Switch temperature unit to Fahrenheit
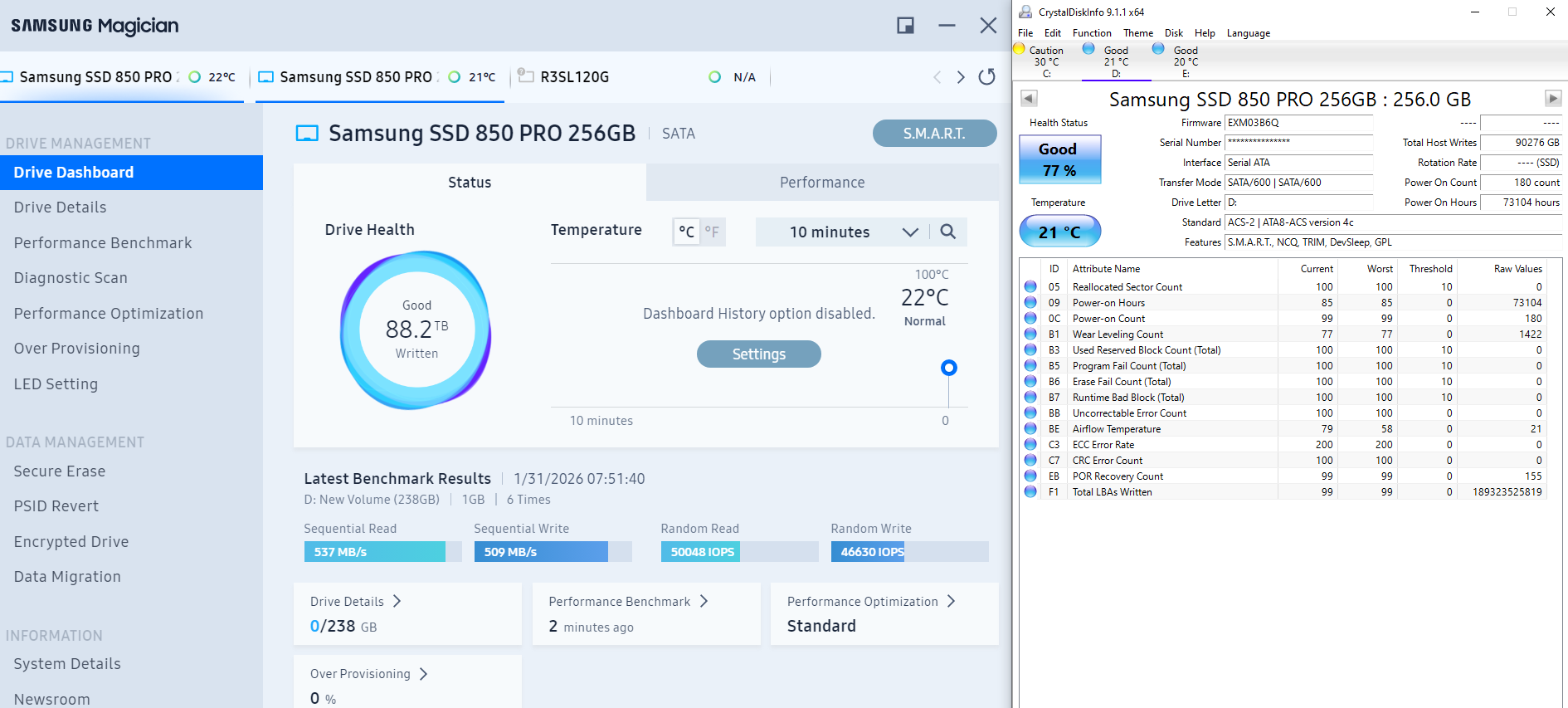The width and height of the screenshot is (1568, 708). pyautogui.click(x=712, y=232)
